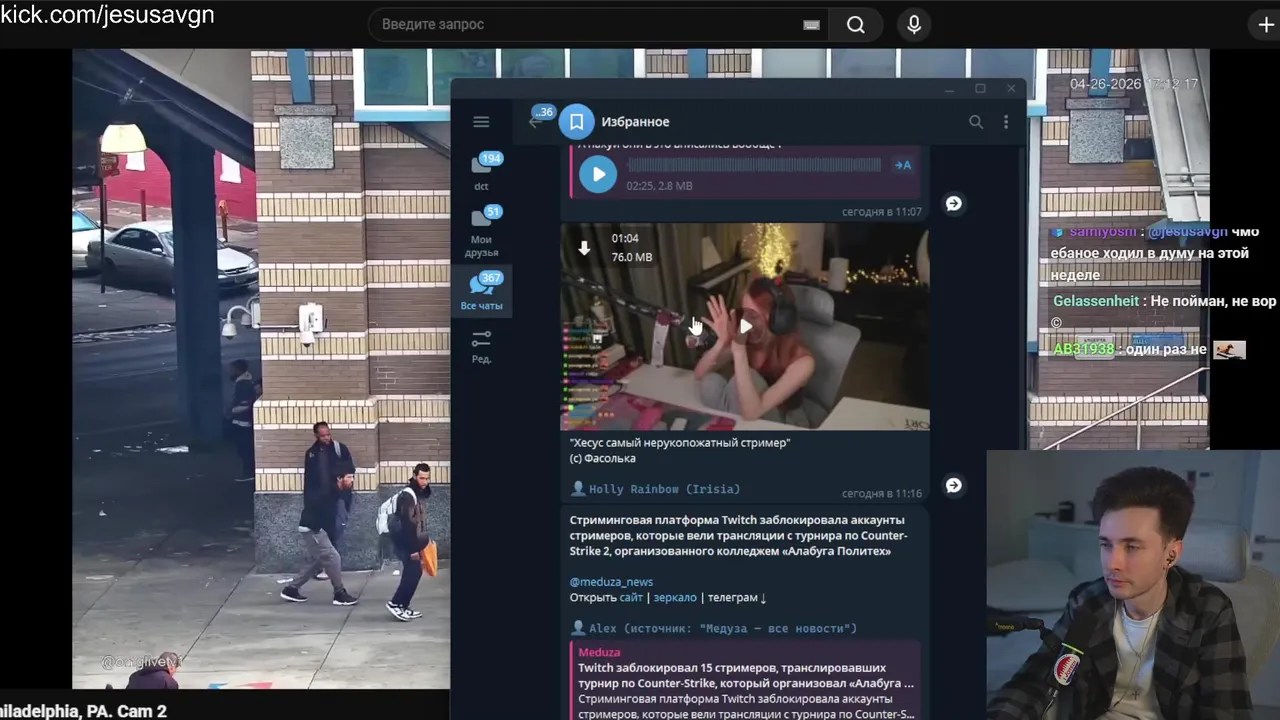Seek within the voice message waveform

click(x=754, y=165)
